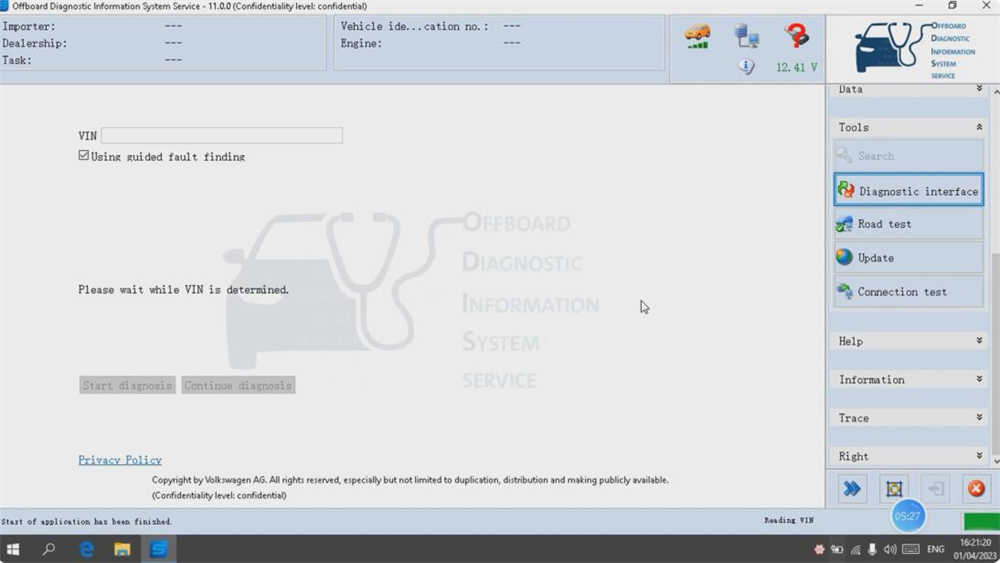Click the vehicle connection status icon

(x=697, y=36)
